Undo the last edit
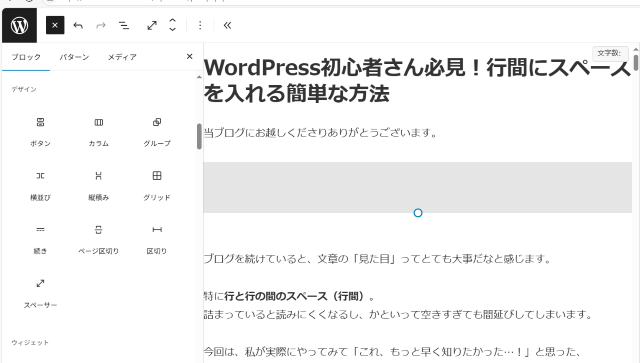This screenshot has height=363, width=640. click(x=78, y=25)
